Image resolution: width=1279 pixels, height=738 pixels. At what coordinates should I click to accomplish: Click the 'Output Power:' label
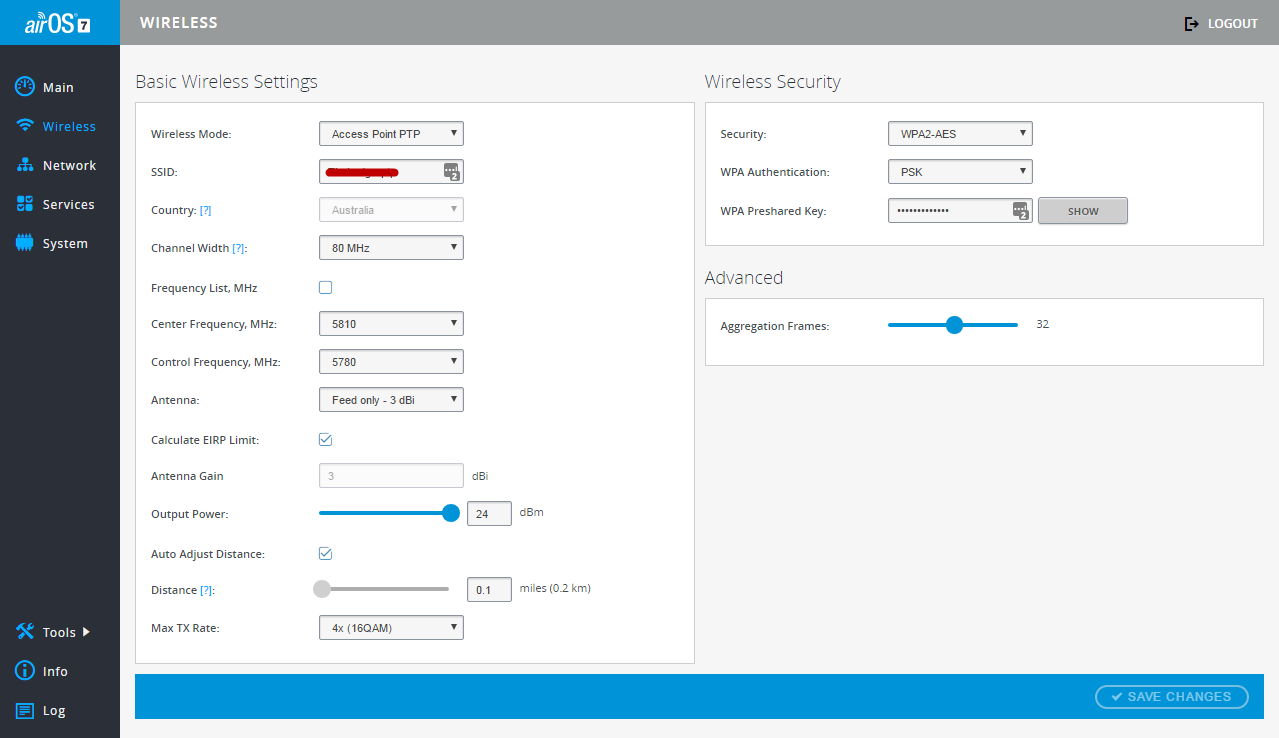(x=190, y=514)
